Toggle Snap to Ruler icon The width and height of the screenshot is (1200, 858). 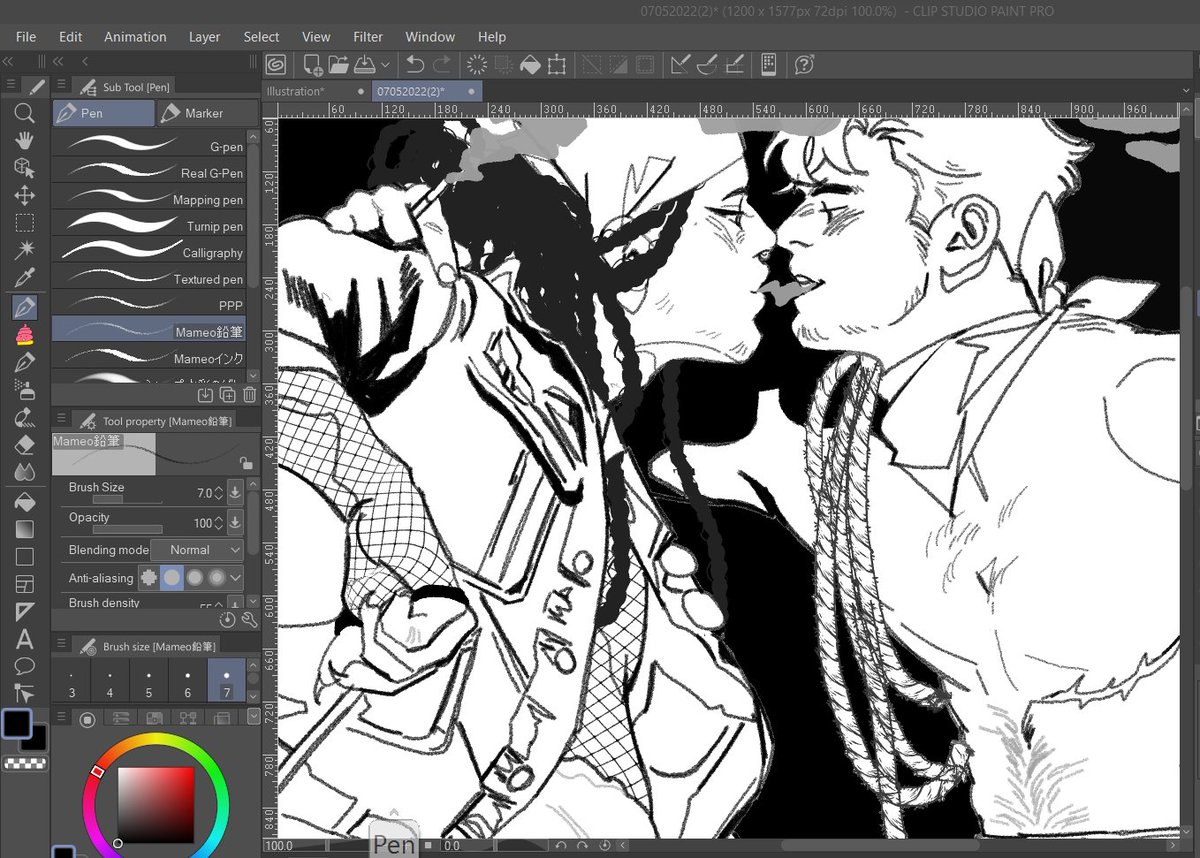(680, 65)
